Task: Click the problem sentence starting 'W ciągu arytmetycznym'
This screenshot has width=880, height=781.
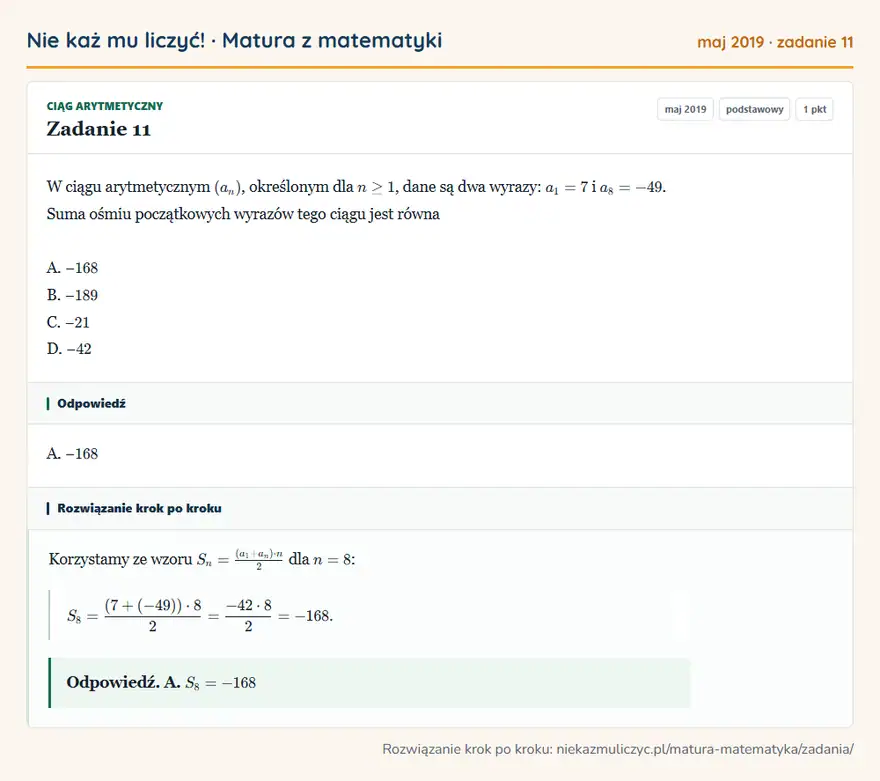Action: point(356,187)
